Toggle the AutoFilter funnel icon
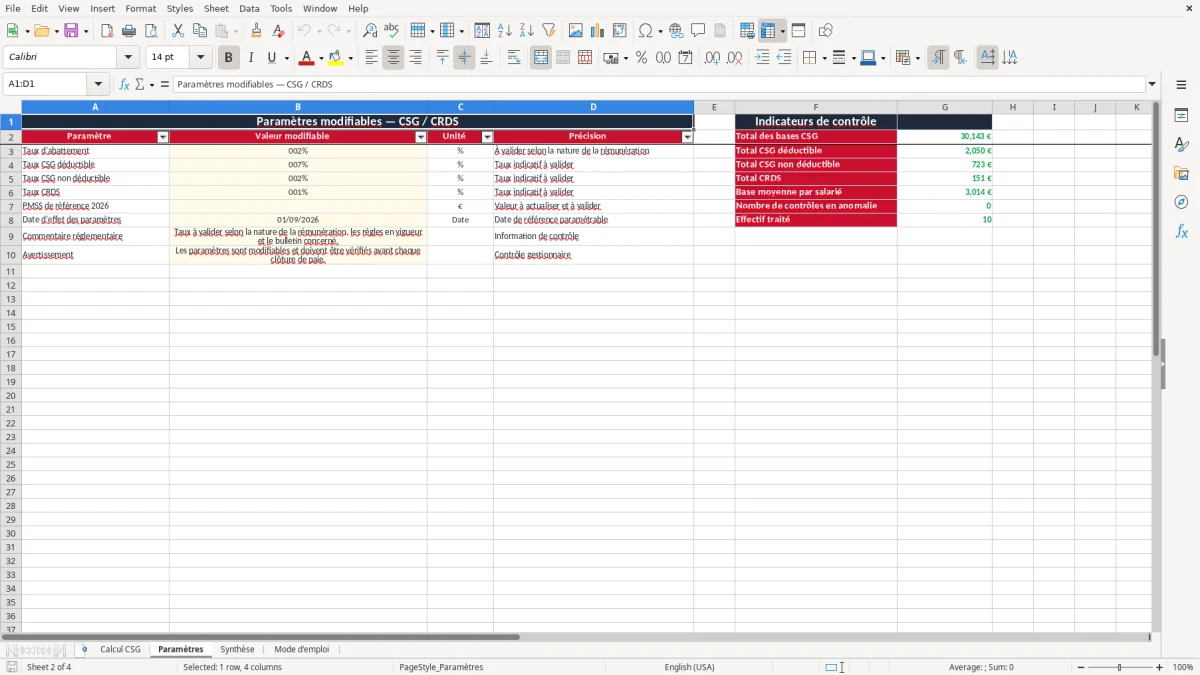 click(549, 31)
